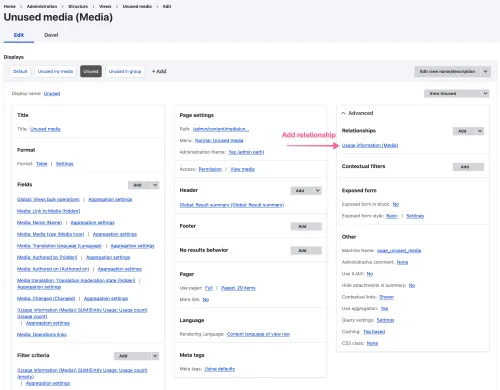The width and height of the screenshot is (500, 390).
Task: Edit Menu Normal: Unused media link
Action: coord(219,140)
